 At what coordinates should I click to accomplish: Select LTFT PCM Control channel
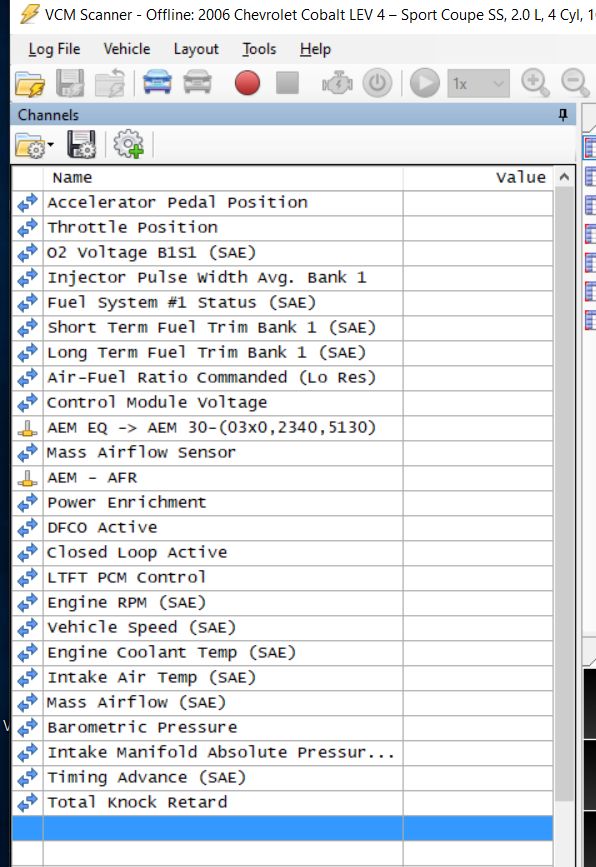(x=283, y=577)
